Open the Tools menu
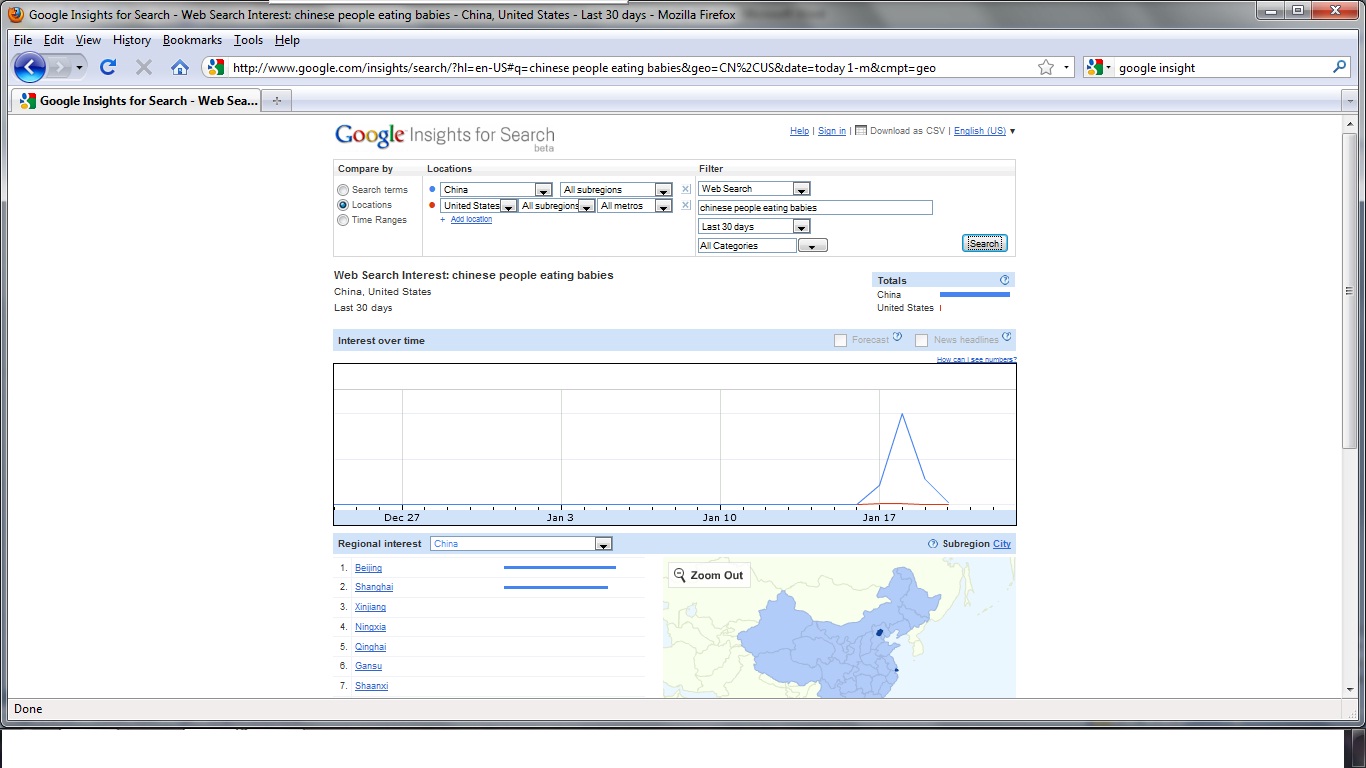1366x768 pixels. pos(248,40)
